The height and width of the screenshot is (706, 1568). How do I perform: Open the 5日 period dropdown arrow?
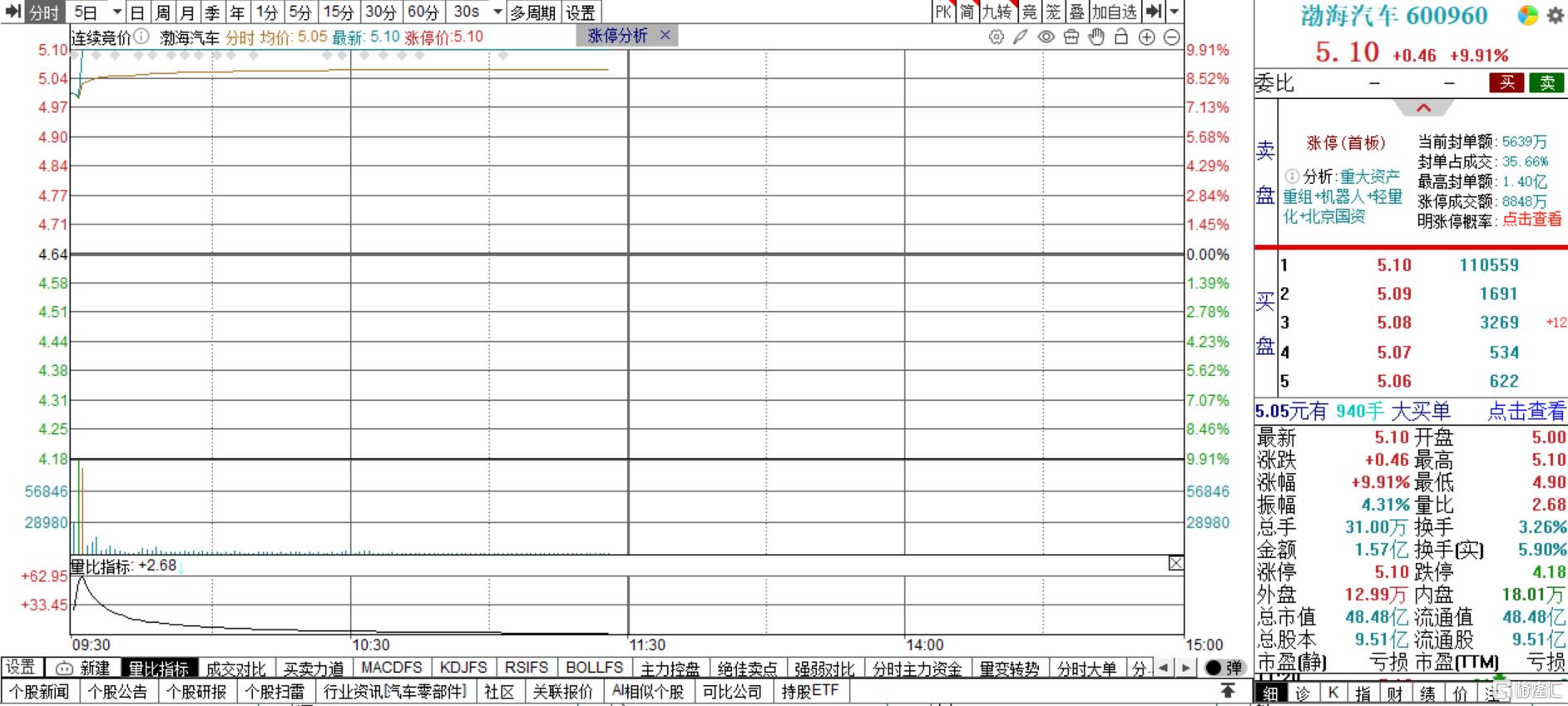pyautogui.click(x=117, y=12)
